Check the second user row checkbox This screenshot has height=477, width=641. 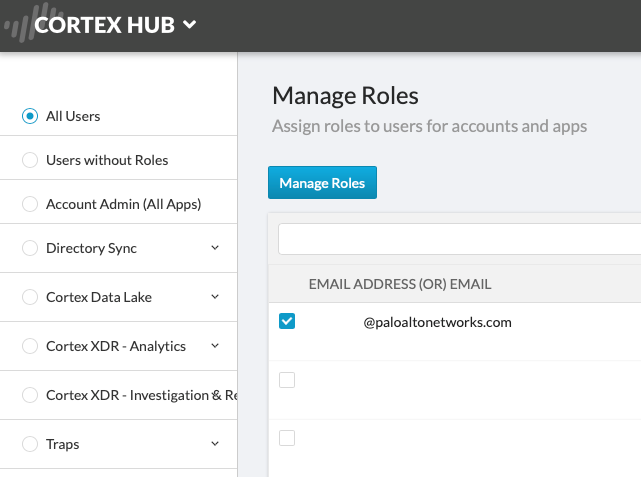[287, 380]
